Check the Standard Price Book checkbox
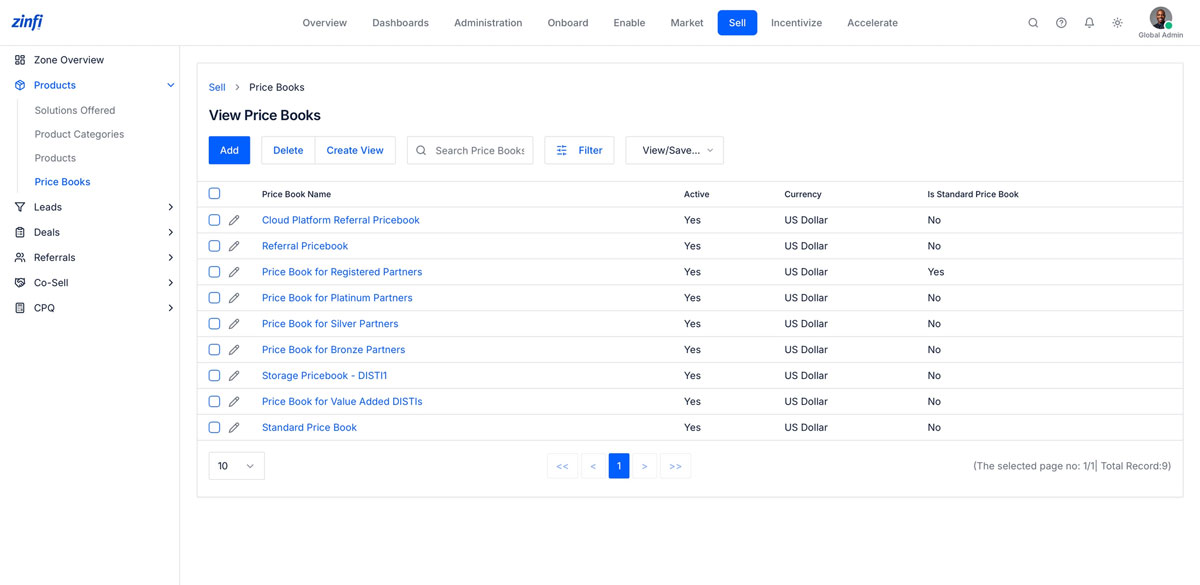Image resolution: width=1200 pixels, height=585 pixels. click(x=214, y=428)
